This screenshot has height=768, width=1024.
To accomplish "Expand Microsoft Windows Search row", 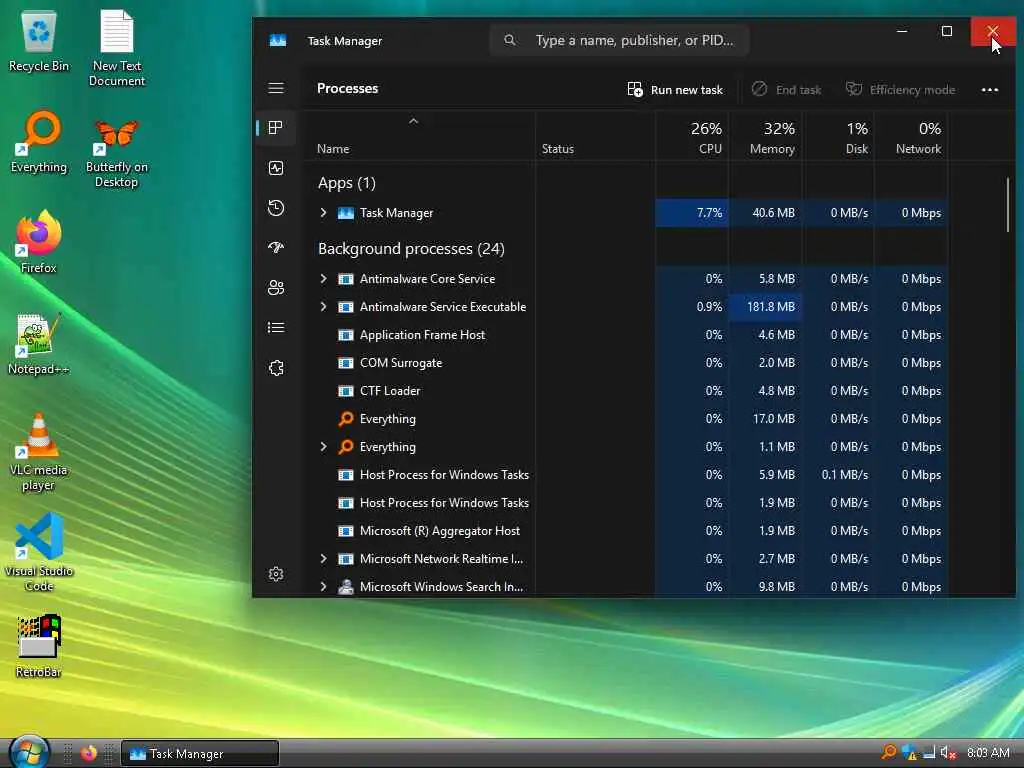I will click(x=323, y=586).
